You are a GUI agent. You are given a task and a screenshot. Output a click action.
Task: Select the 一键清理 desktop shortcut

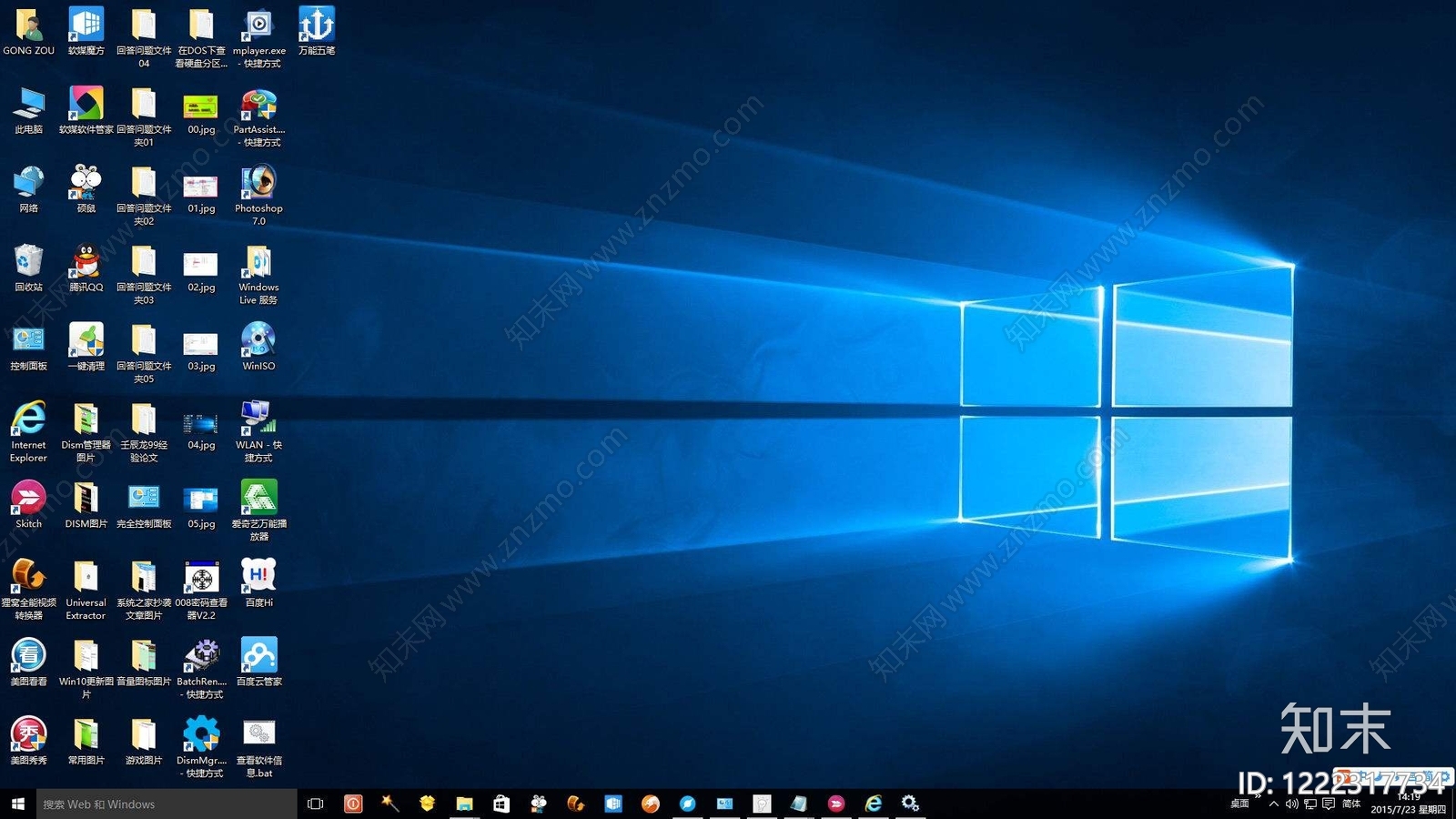86,348
